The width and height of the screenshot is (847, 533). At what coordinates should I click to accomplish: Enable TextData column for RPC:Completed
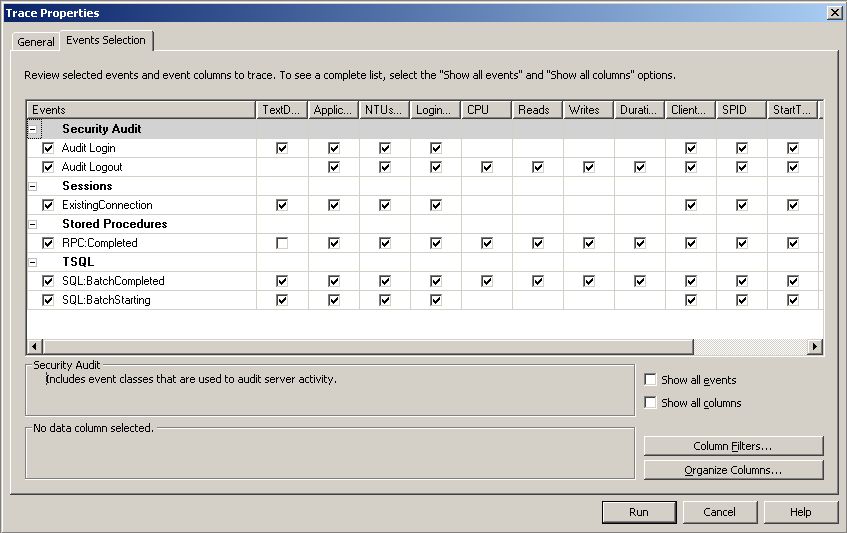[282, 243]
